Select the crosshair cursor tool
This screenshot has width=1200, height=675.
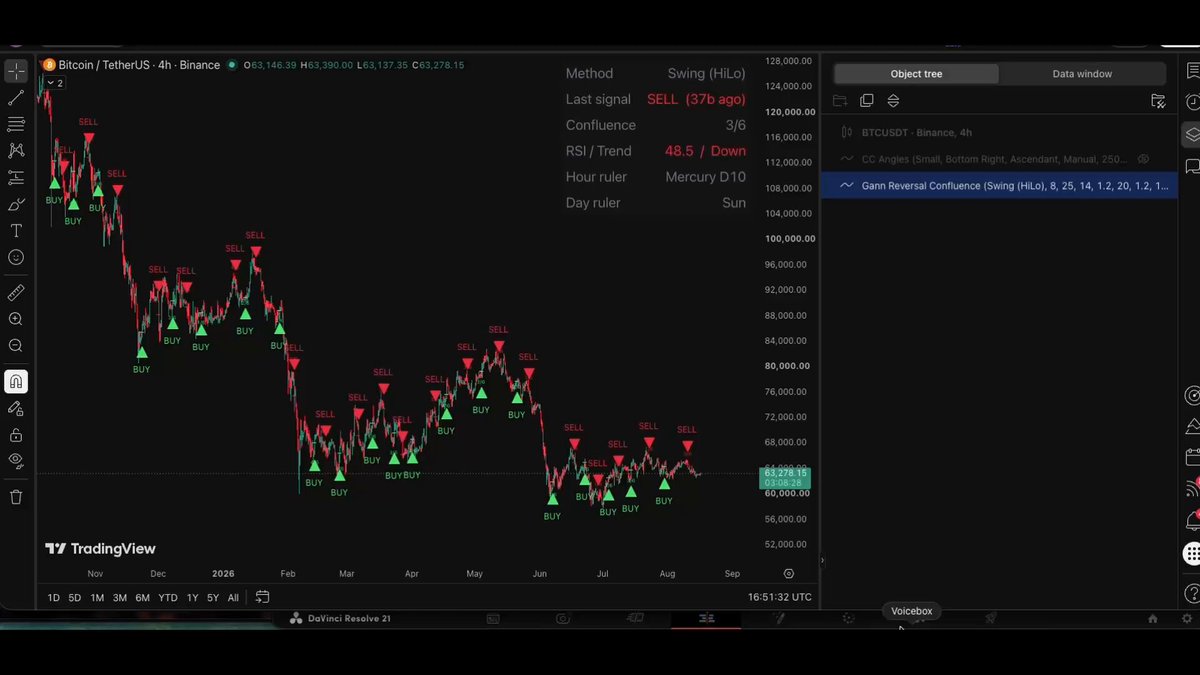(16, 71)
